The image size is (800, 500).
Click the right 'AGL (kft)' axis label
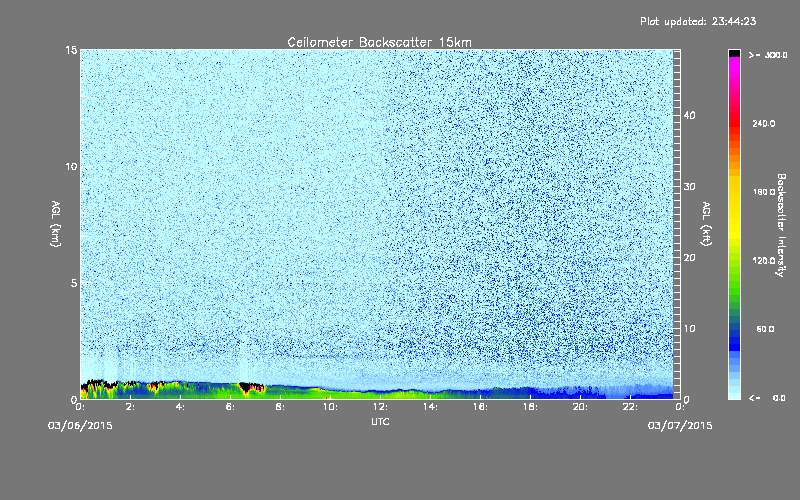click(x=706, y=223)
